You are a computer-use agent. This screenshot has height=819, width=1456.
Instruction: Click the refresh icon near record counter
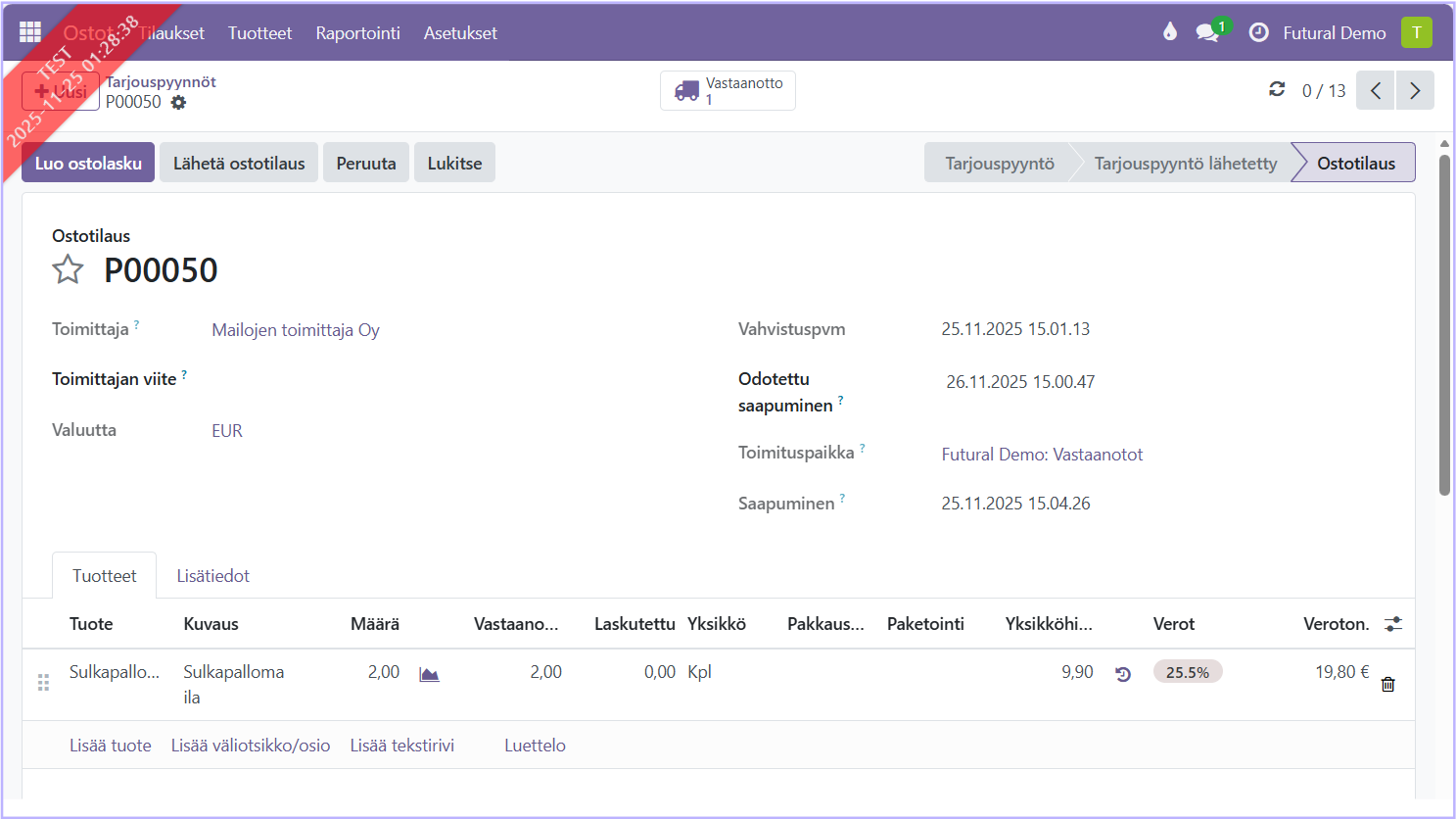pos(1277,89)
